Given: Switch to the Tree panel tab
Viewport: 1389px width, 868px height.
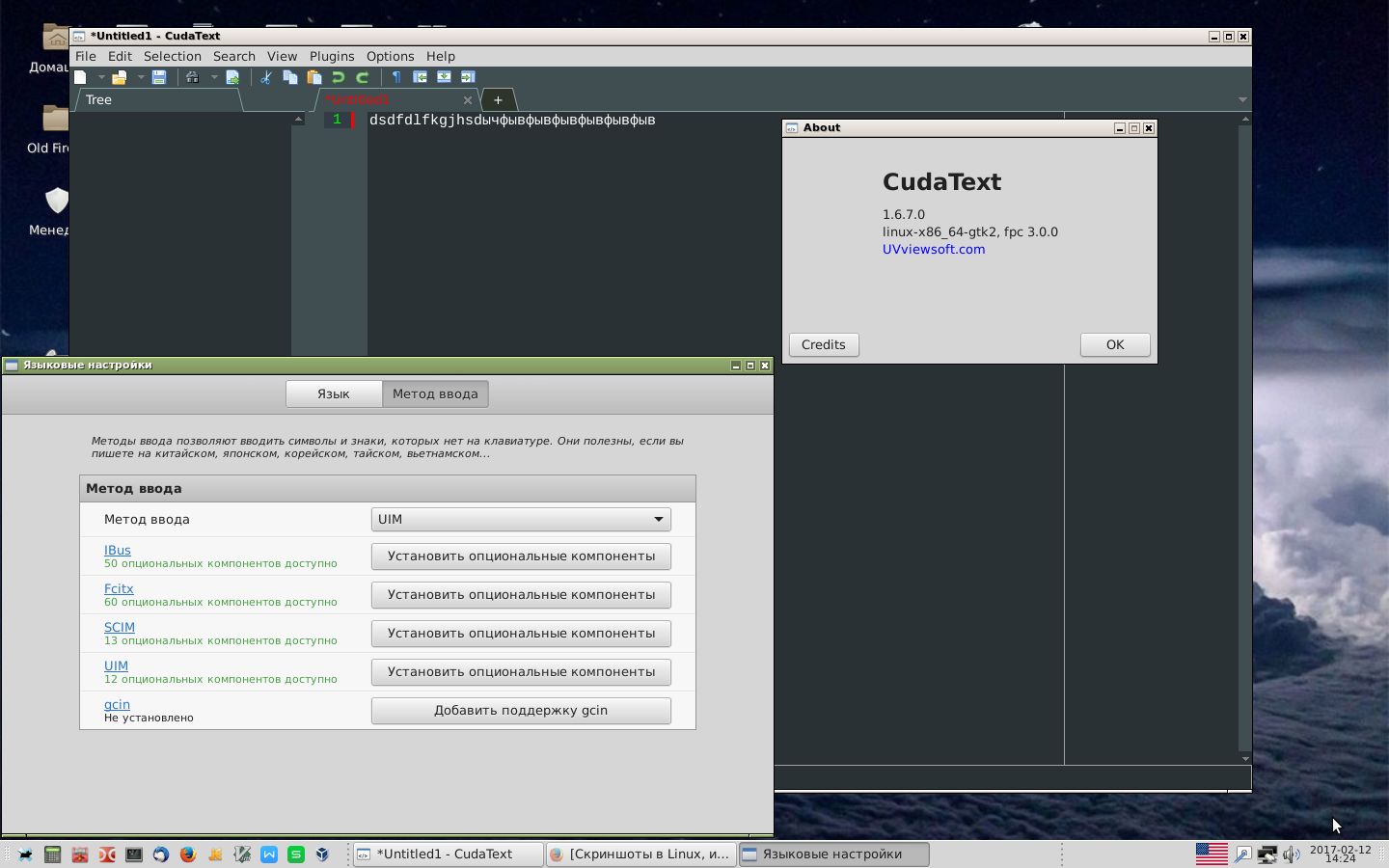Looking at the screenshot, I should click(98, 99).
